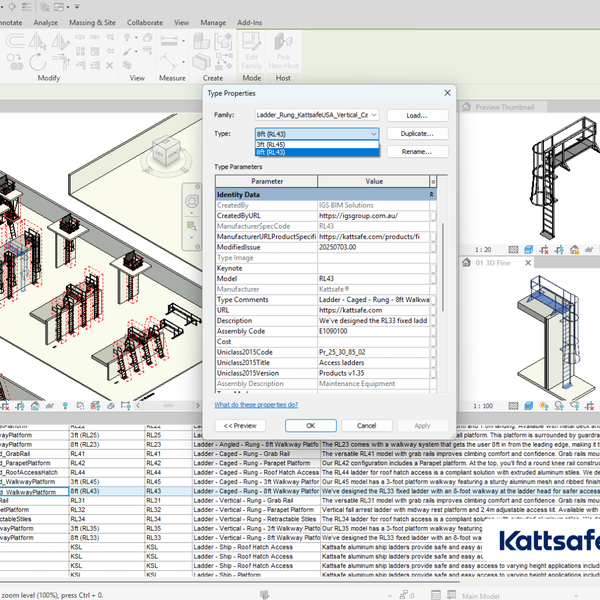The width and height of the screenshot is (600, 600).
Task: Click the right scroll arrow under main view
Action: tap(197, 405)
